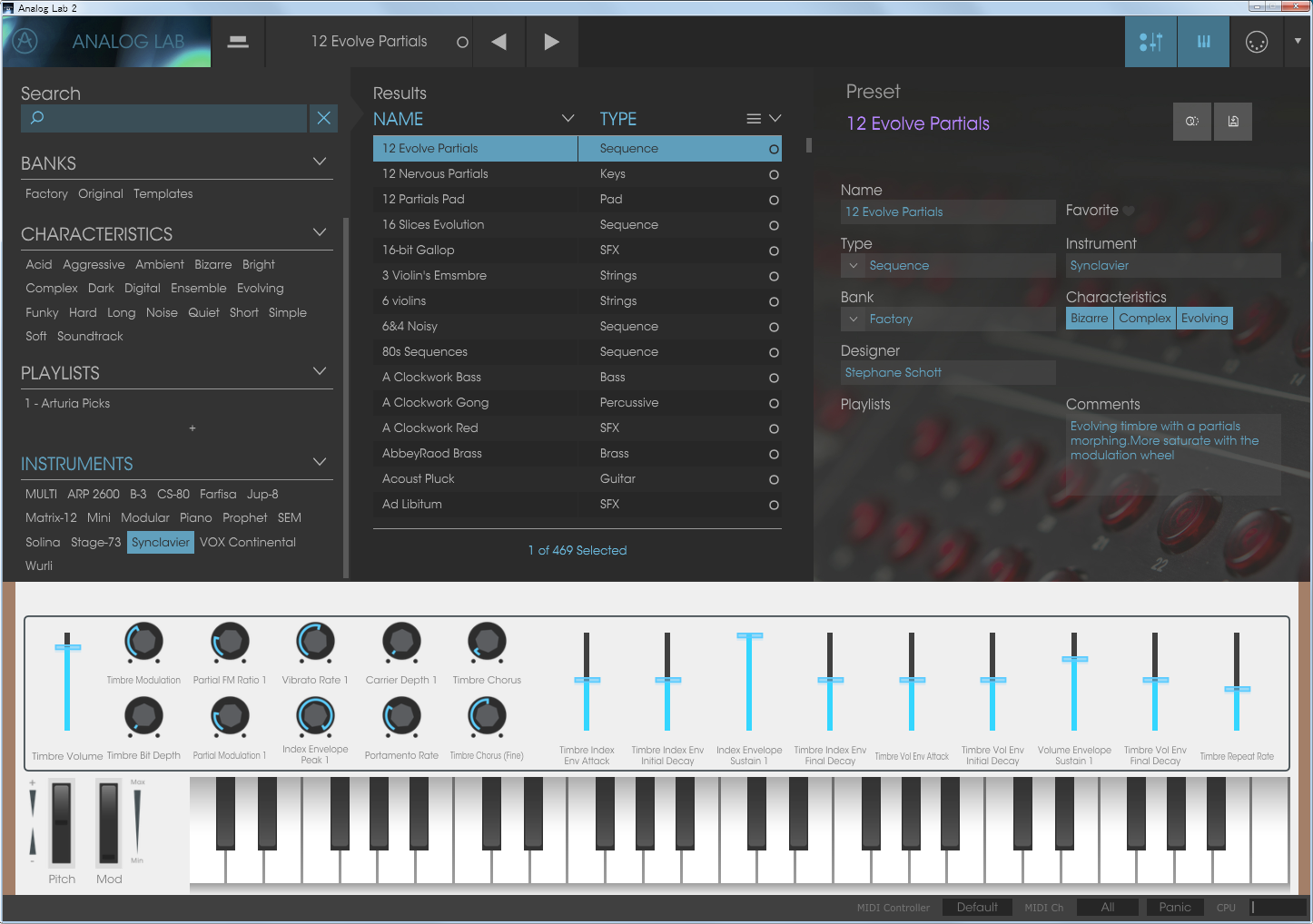Collapse the PLAYLISTS section
Viewport: 1313px width, 924px height.
(x=320, y=371)
